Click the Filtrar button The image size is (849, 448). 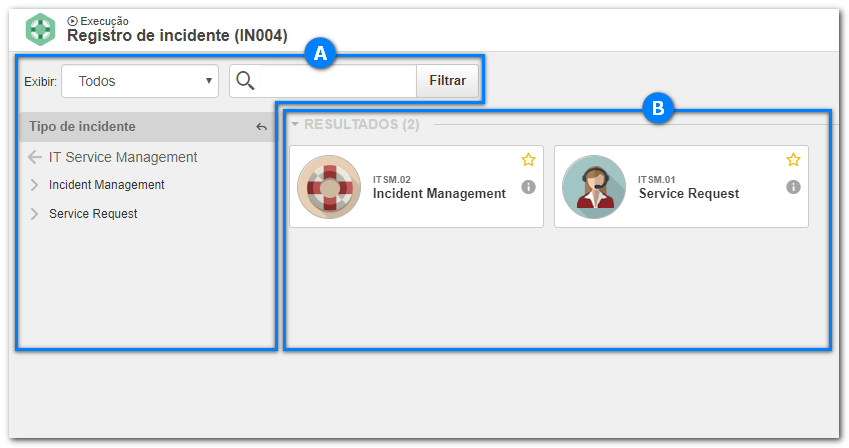tap(448, 81)
